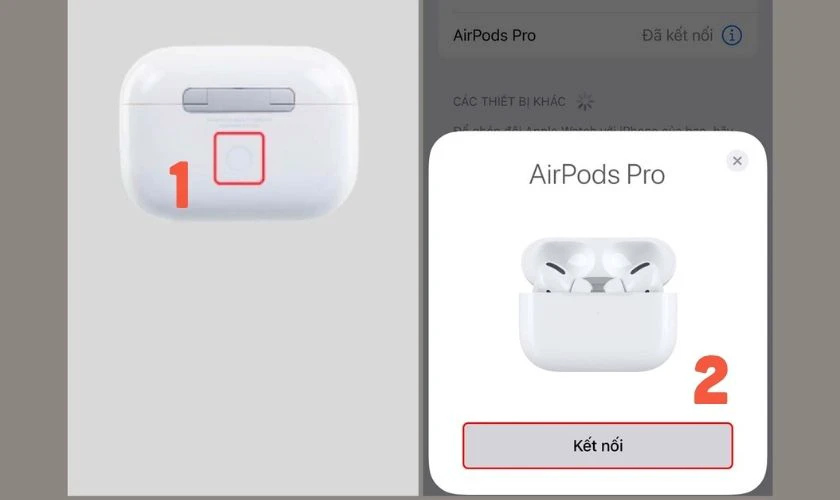The width and height of the screenshot is (840, 500).
Task: Click the metal hinge on the AirPods case
Action: point(238,100)
